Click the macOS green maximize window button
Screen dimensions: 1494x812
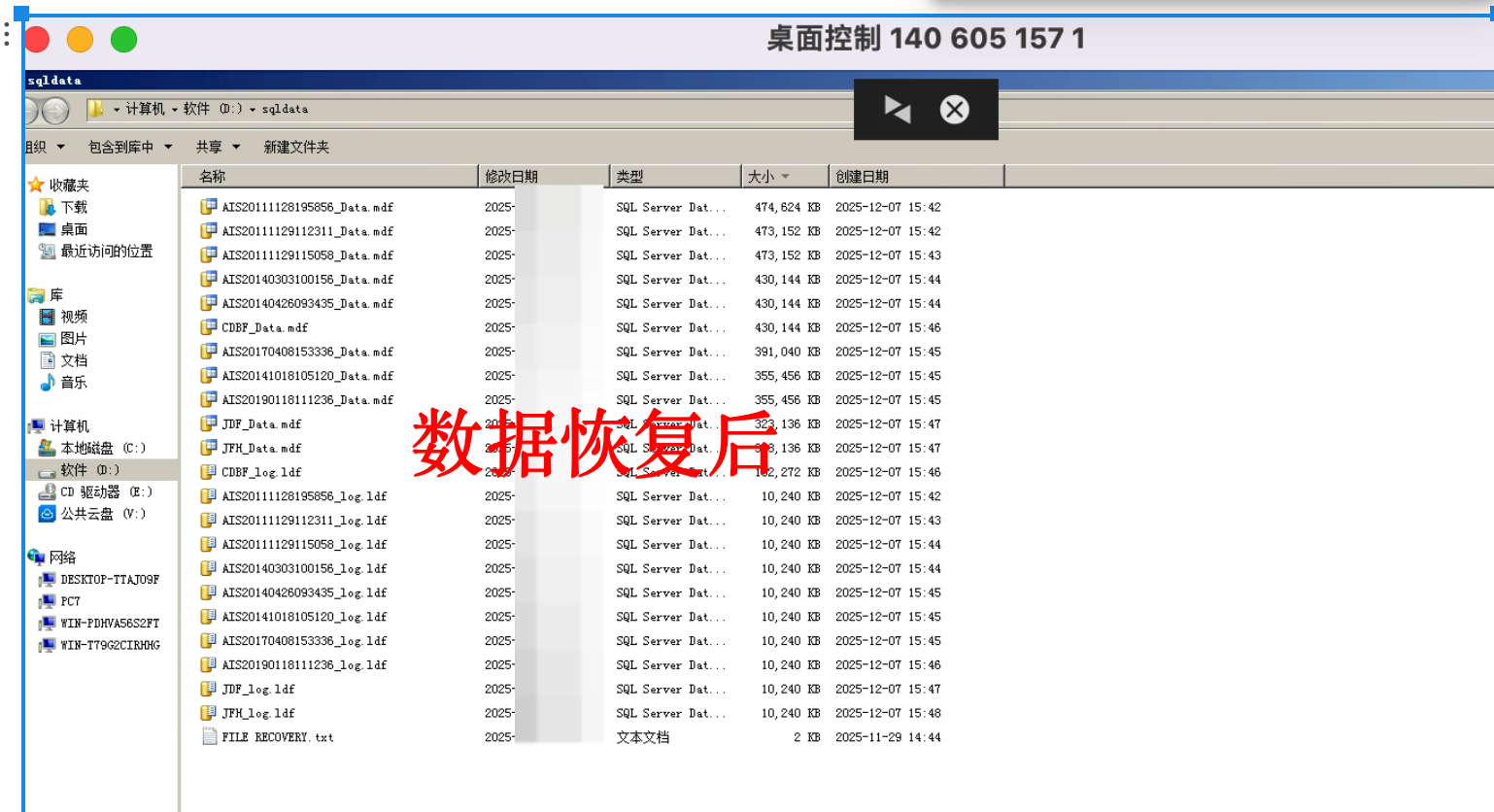123,40
